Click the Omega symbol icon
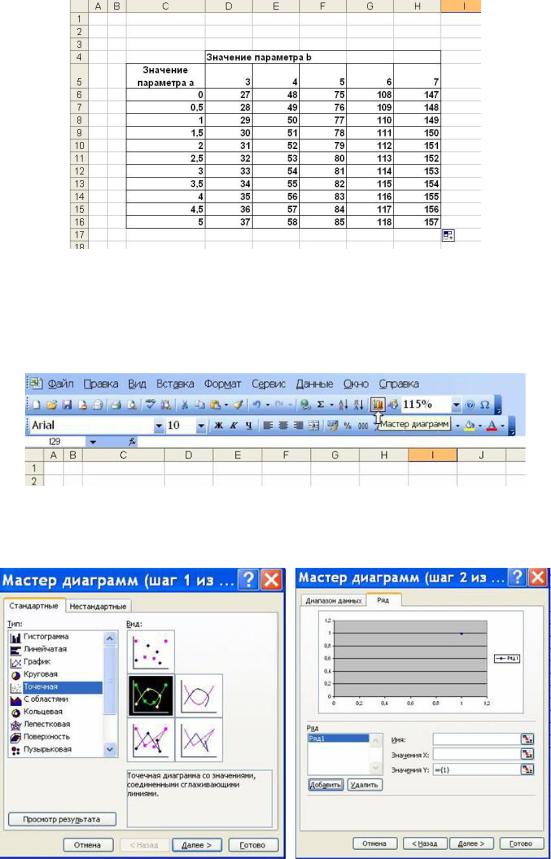Screen dimensions: 551x859 [x=485, y=405]
